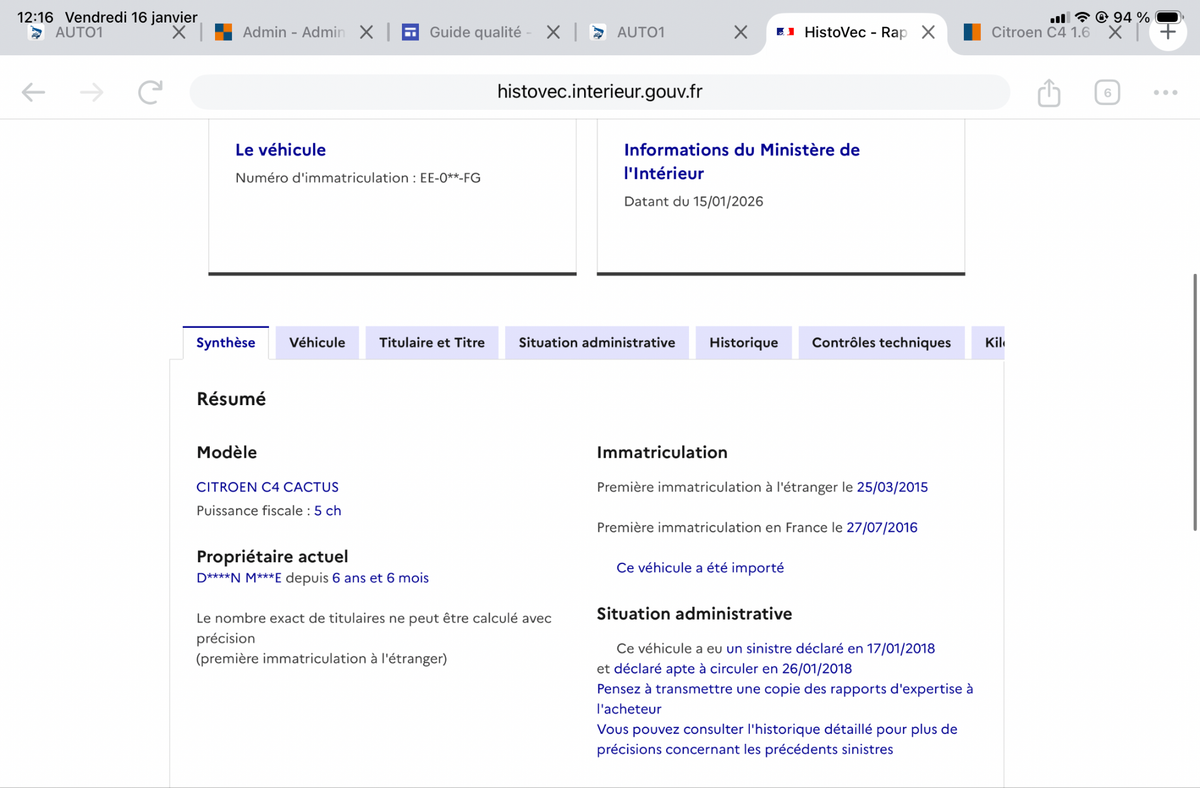Open the share sheet icon
The width and height of the screenshot is (1200, 788).
1048,93
